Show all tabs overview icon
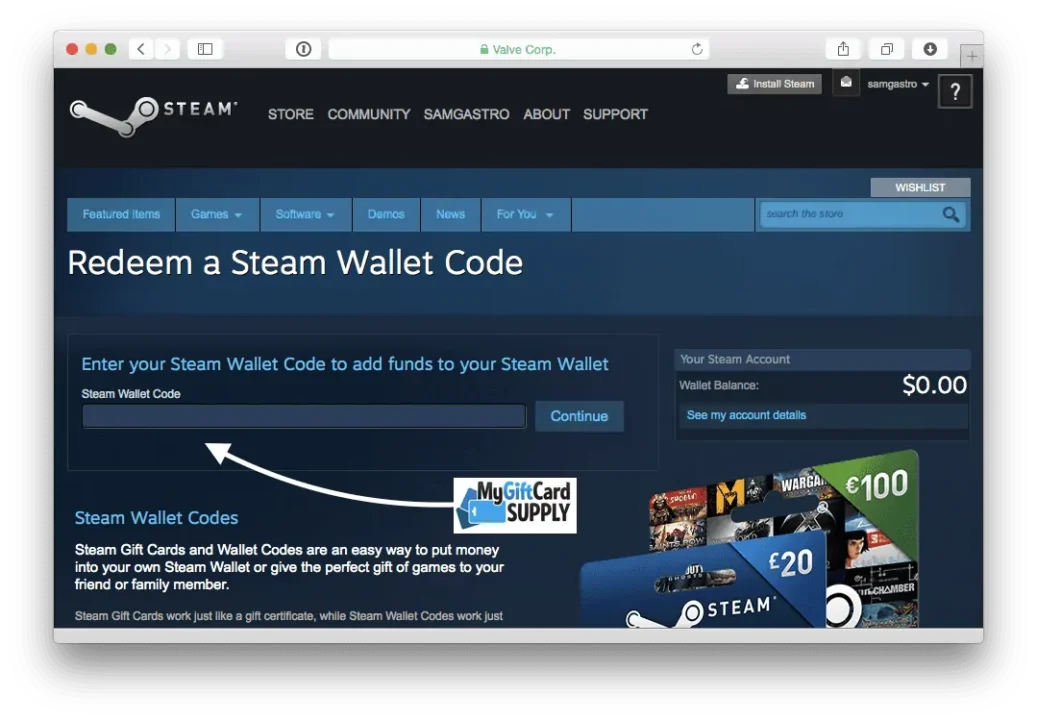1037x720 pixels. [887, 49]
